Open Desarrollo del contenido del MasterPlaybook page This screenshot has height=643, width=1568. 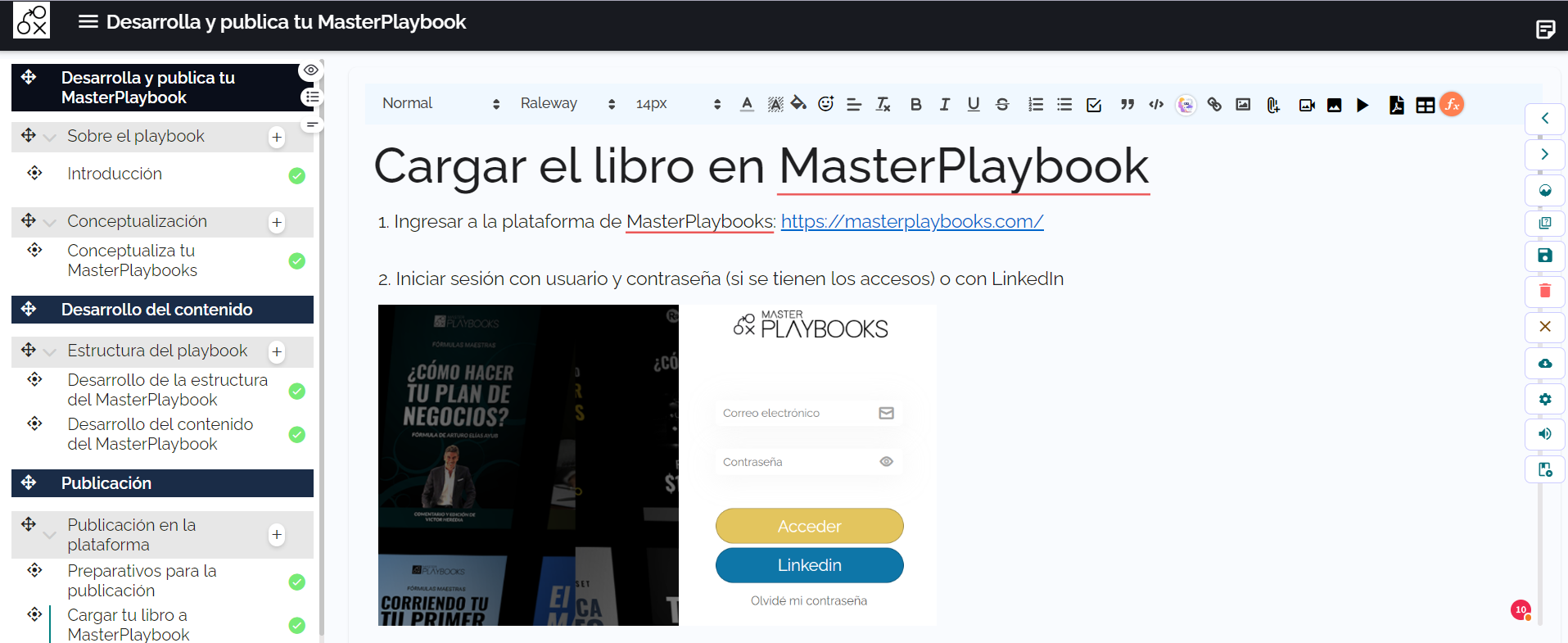(162, 434)
